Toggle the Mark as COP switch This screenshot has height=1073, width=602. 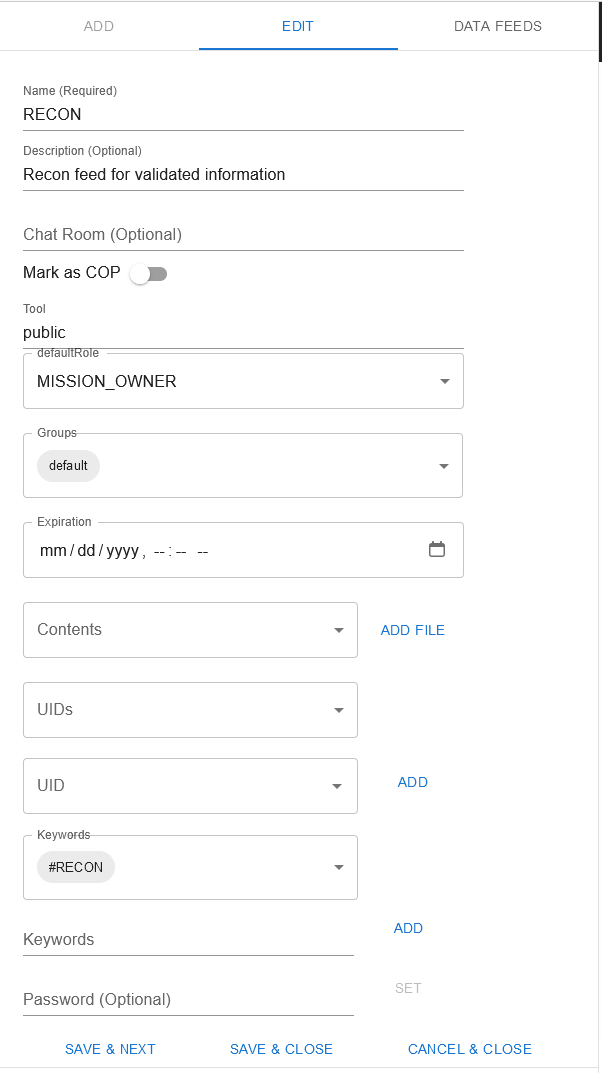pyautogui.click(x=148, y=274)
